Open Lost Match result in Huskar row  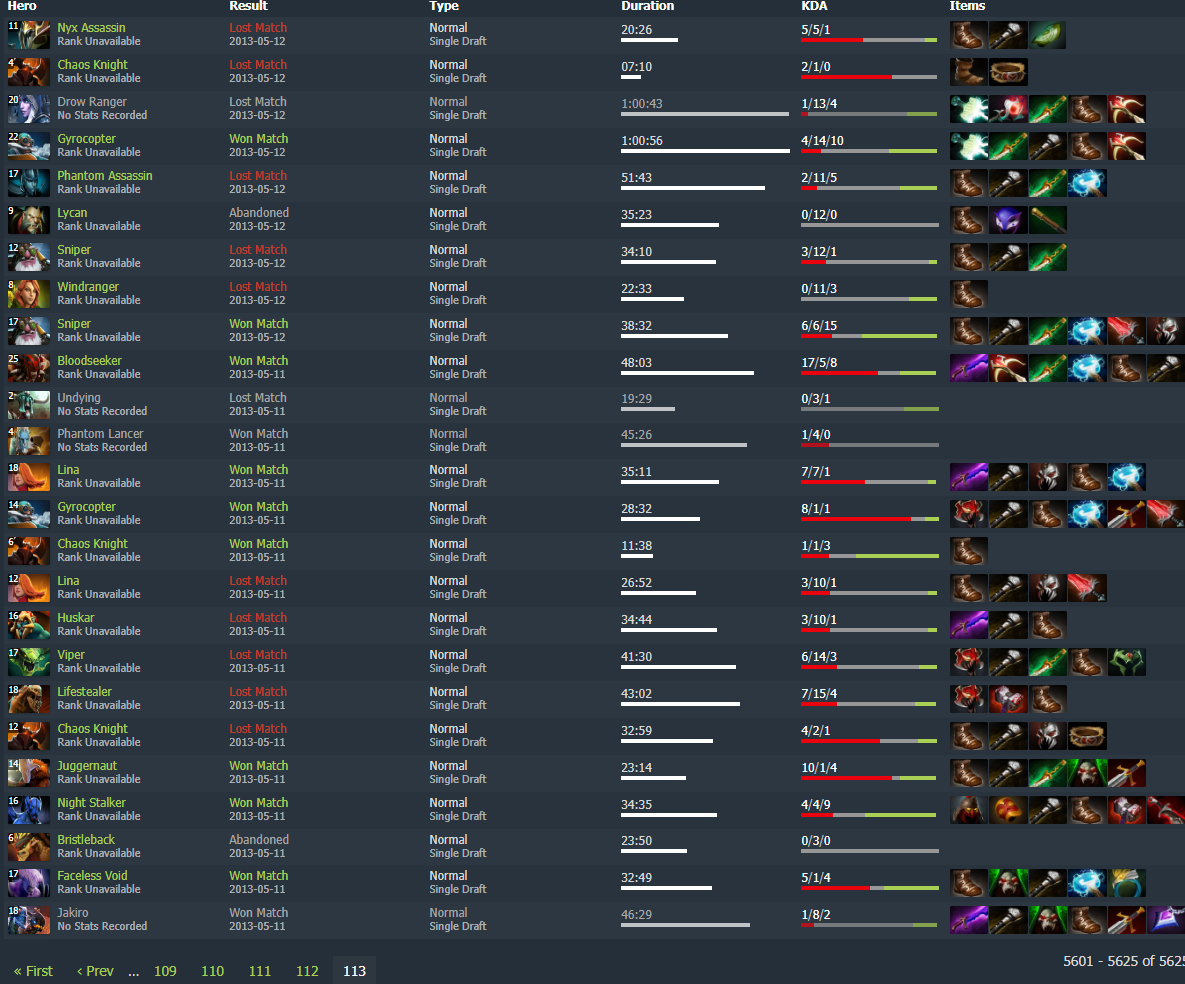click(258, 618)
